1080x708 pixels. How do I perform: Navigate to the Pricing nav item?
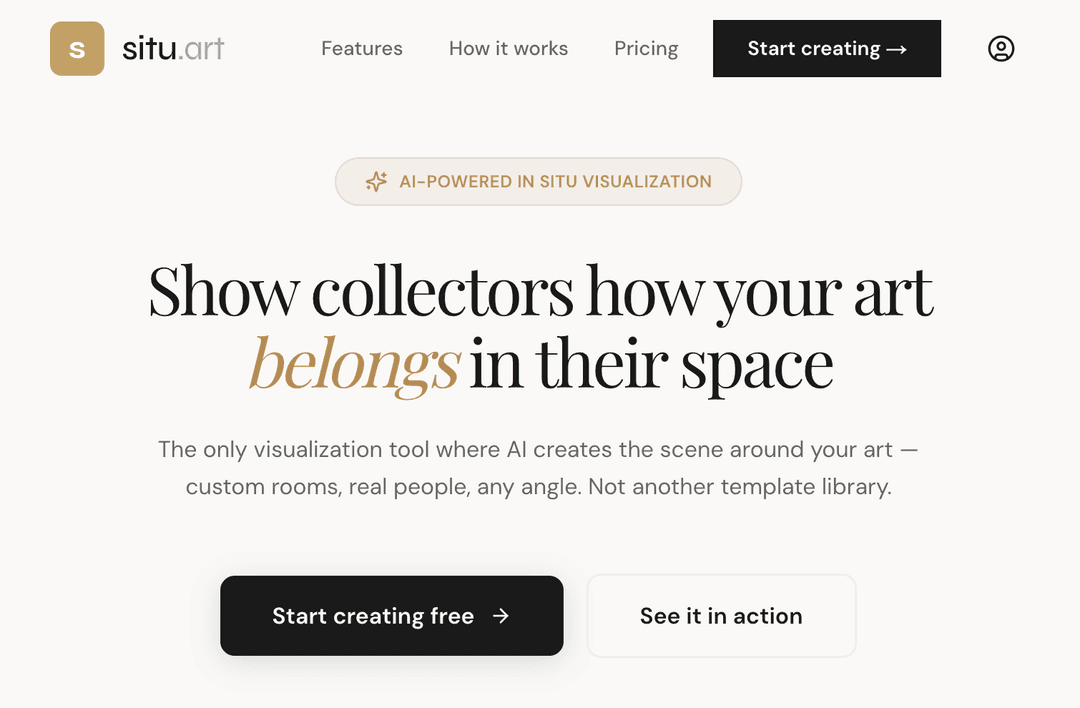pyautogui.click(x=646, y=49)
